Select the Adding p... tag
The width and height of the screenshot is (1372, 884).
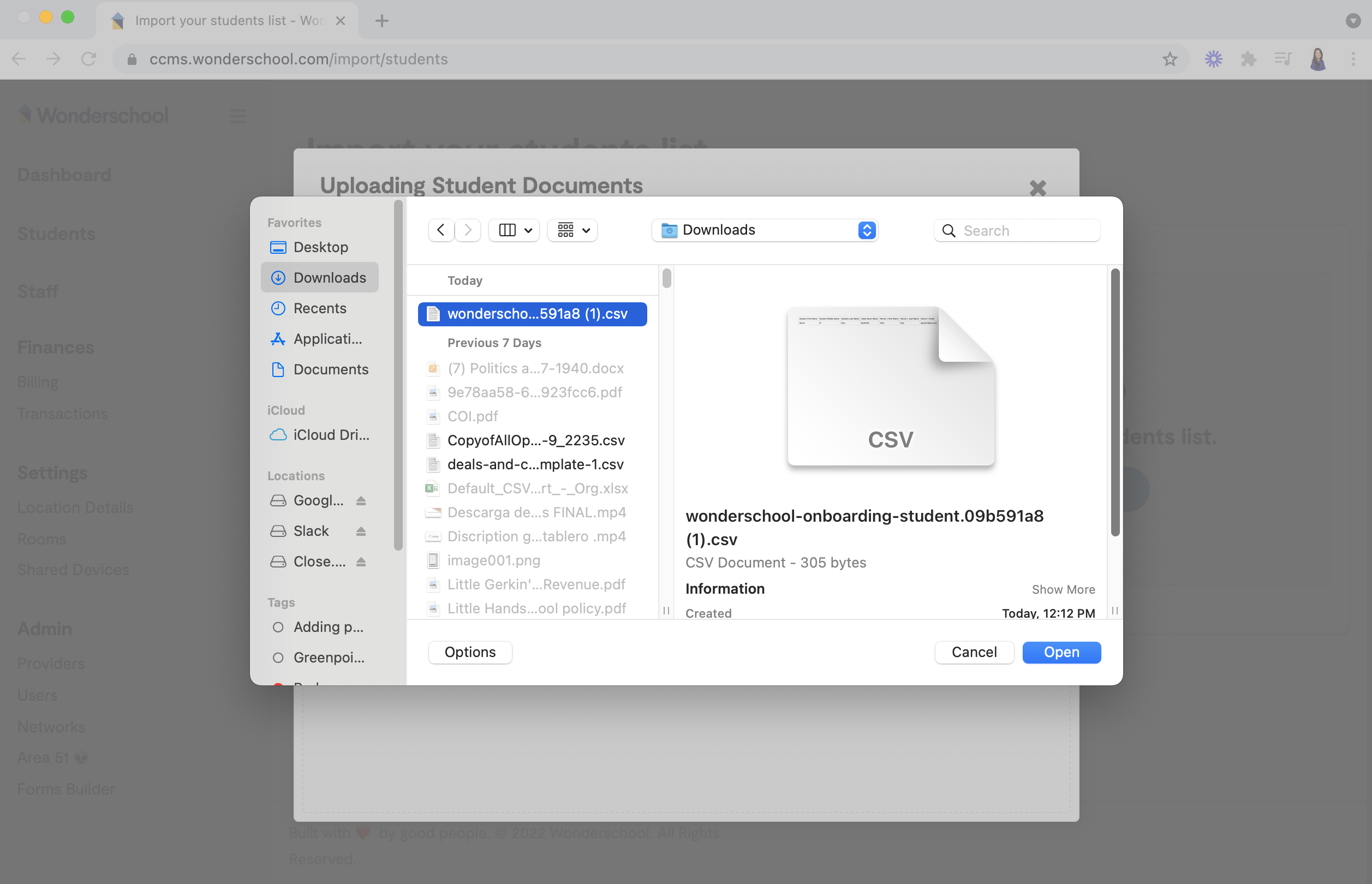320,627
